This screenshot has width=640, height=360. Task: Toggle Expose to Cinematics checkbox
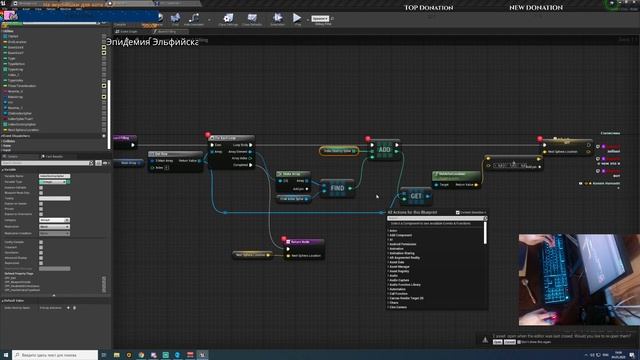[x=41, y=214]
